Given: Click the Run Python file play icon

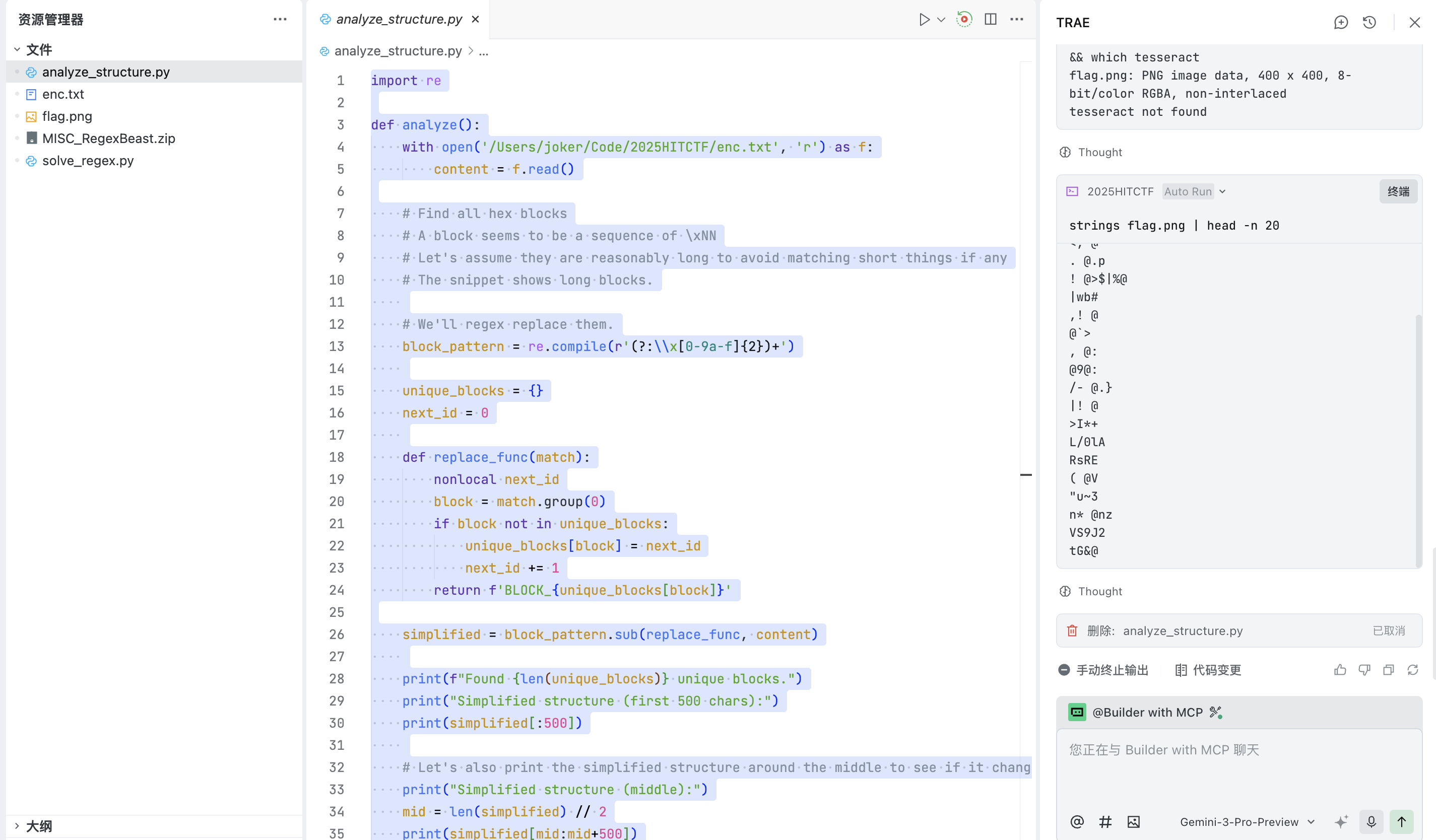Looking at the screenshot, I should [924, 19].
